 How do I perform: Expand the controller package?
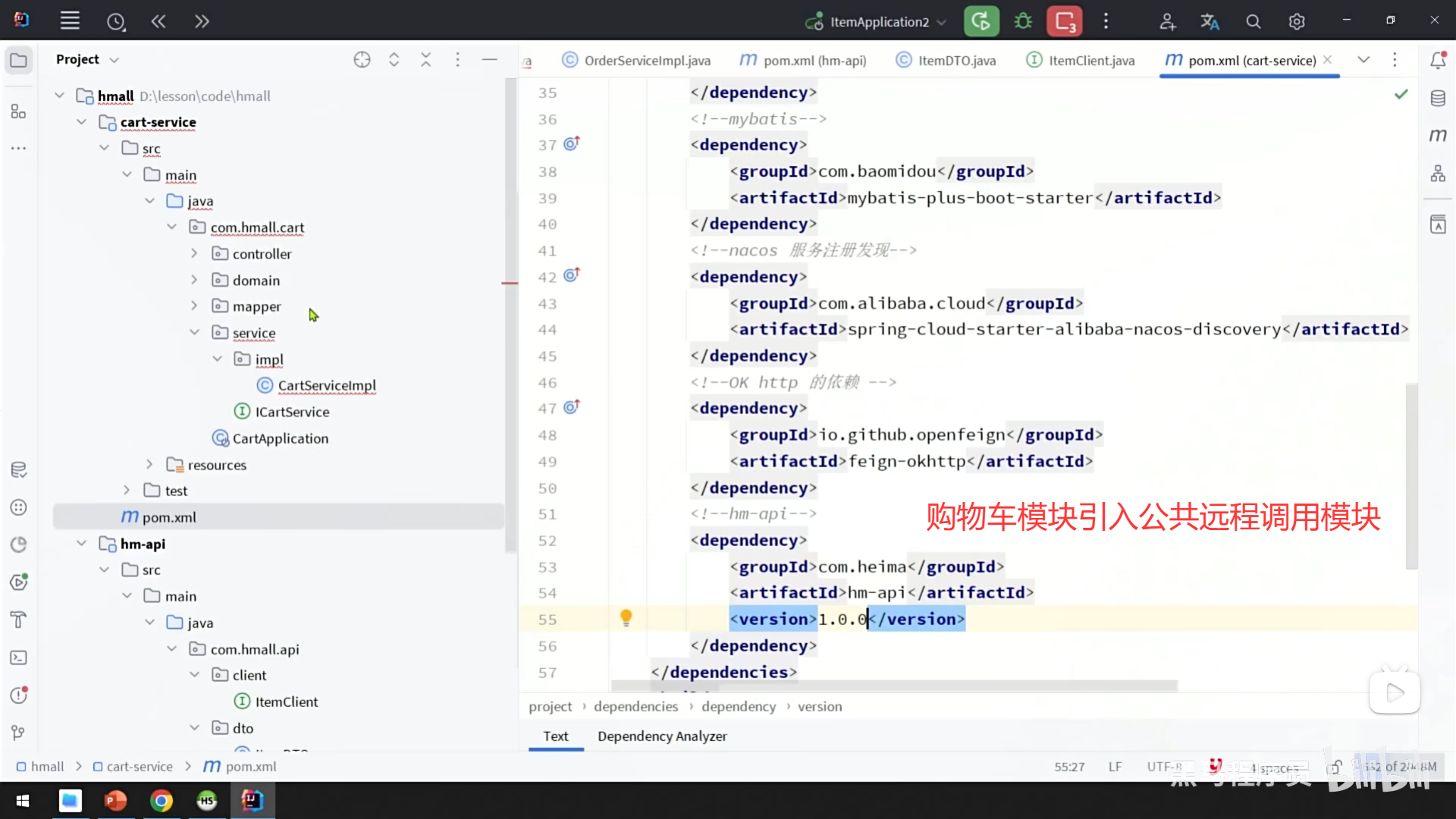194,253
